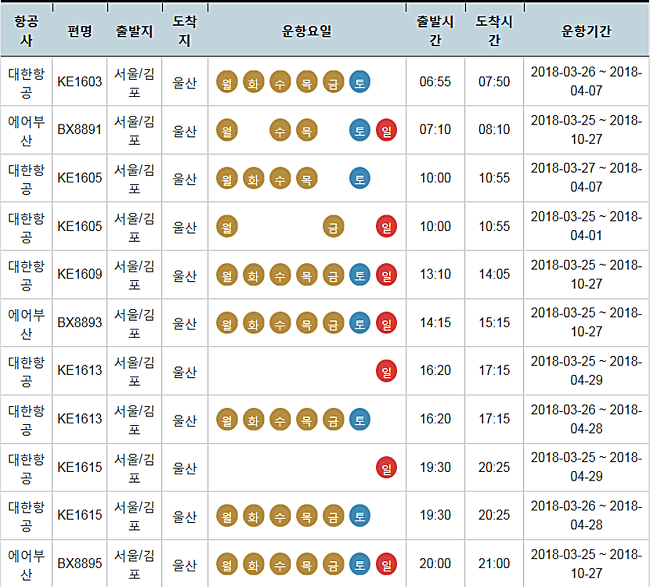Click departure time 14:15
This screenshot has width=650, height=587.
(x=435, y=323)
